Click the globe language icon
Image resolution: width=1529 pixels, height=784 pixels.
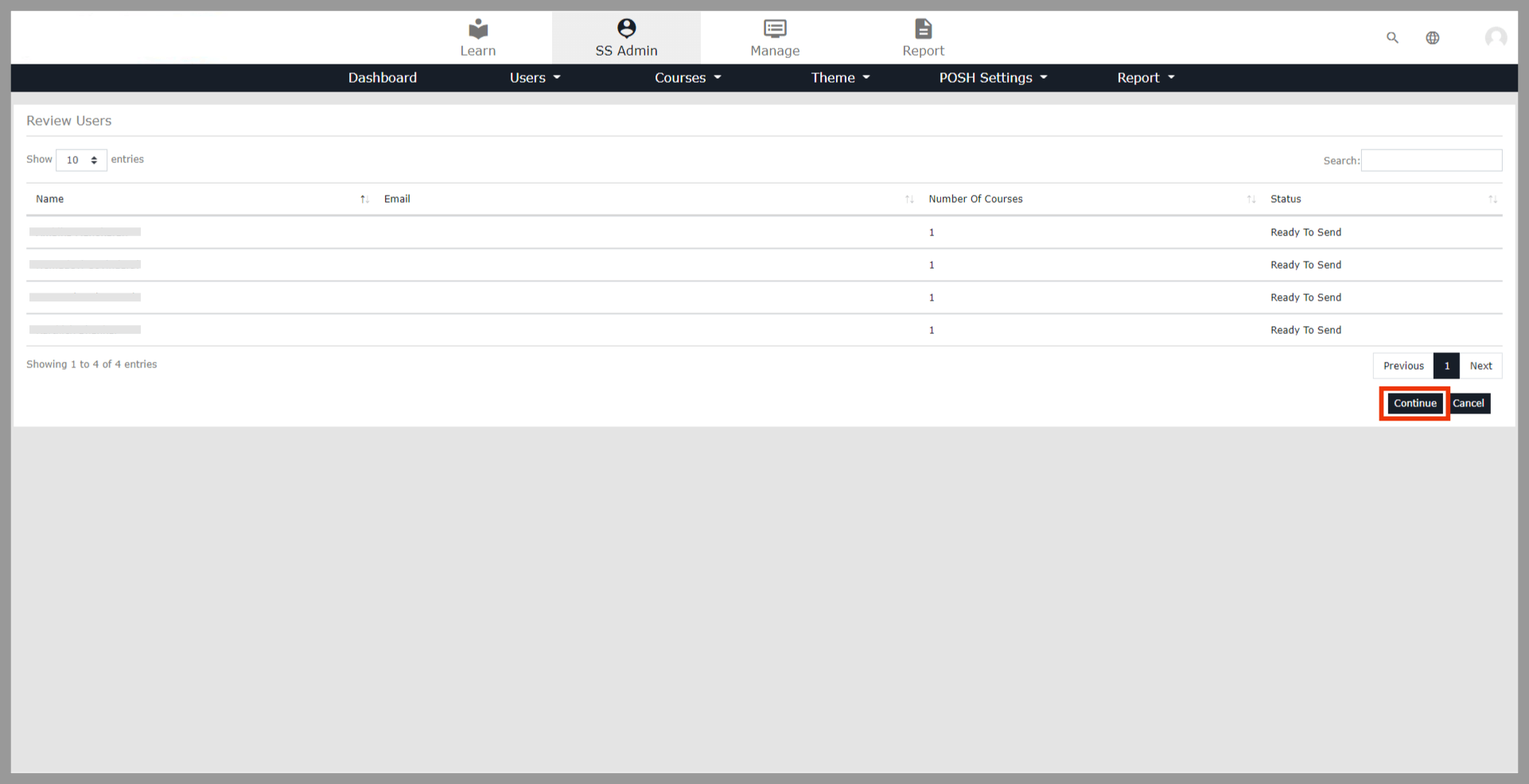point(1432,37)
